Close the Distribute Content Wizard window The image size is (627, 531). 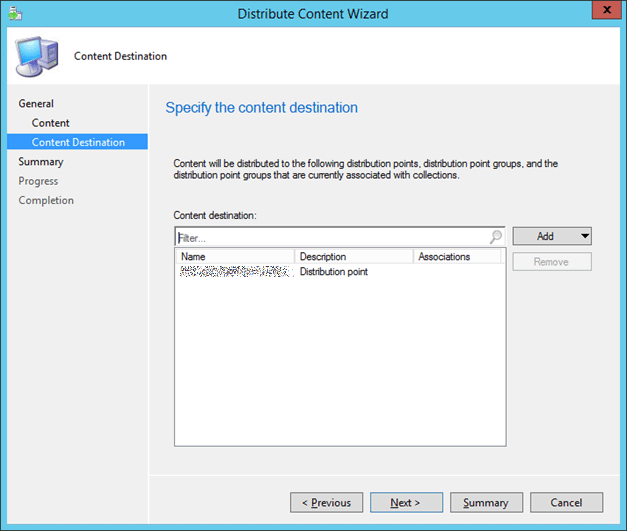point(602,12)
